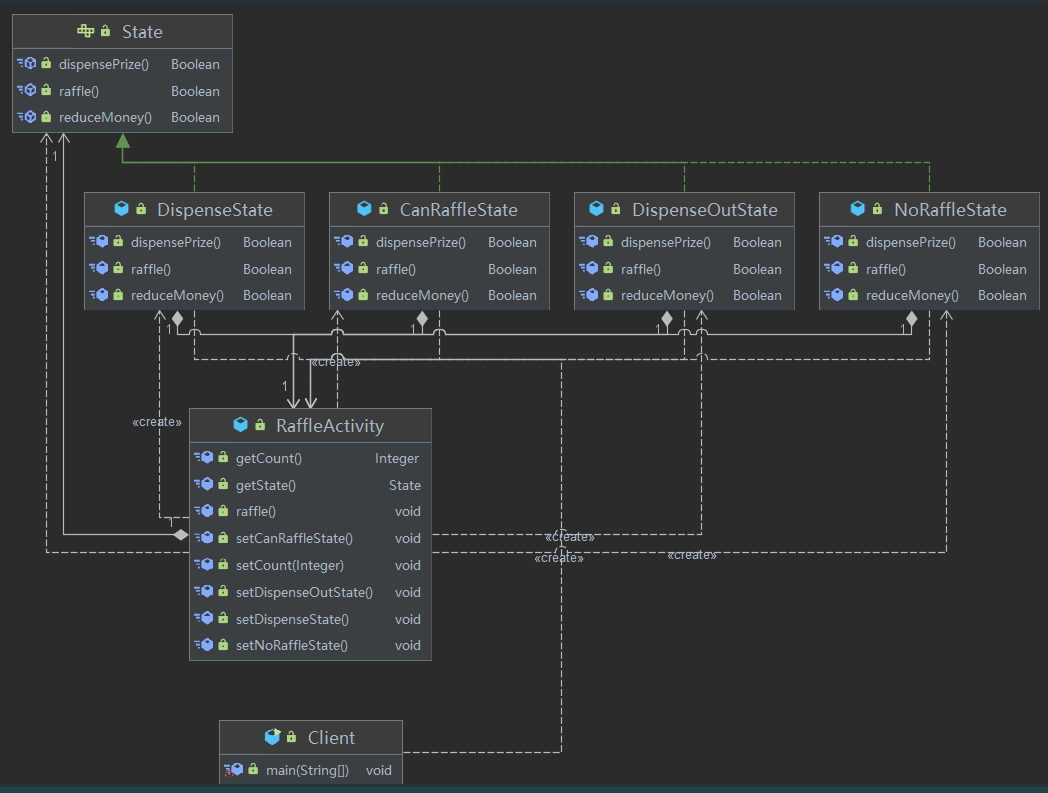1048x793 pixels.
Task: Click dispensePrize() in DispenseOutState
Action: (x=666, y=242)
